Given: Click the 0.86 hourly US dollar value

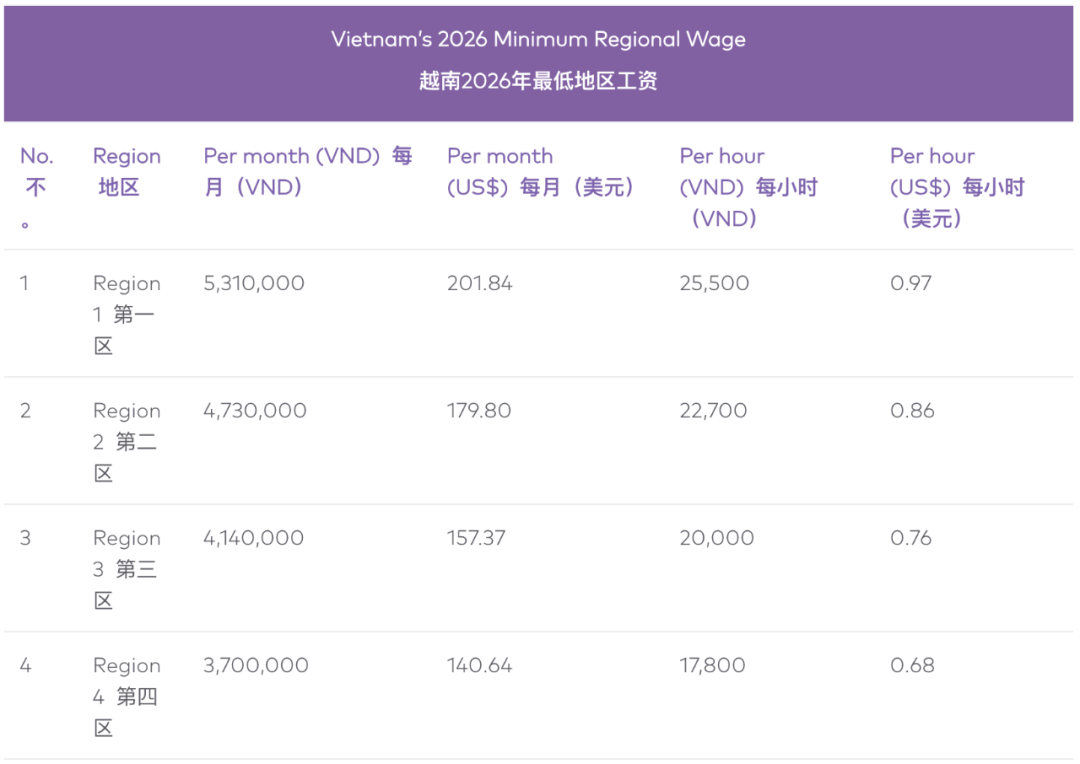Looking at the screenshot, I should coord(912,410).
